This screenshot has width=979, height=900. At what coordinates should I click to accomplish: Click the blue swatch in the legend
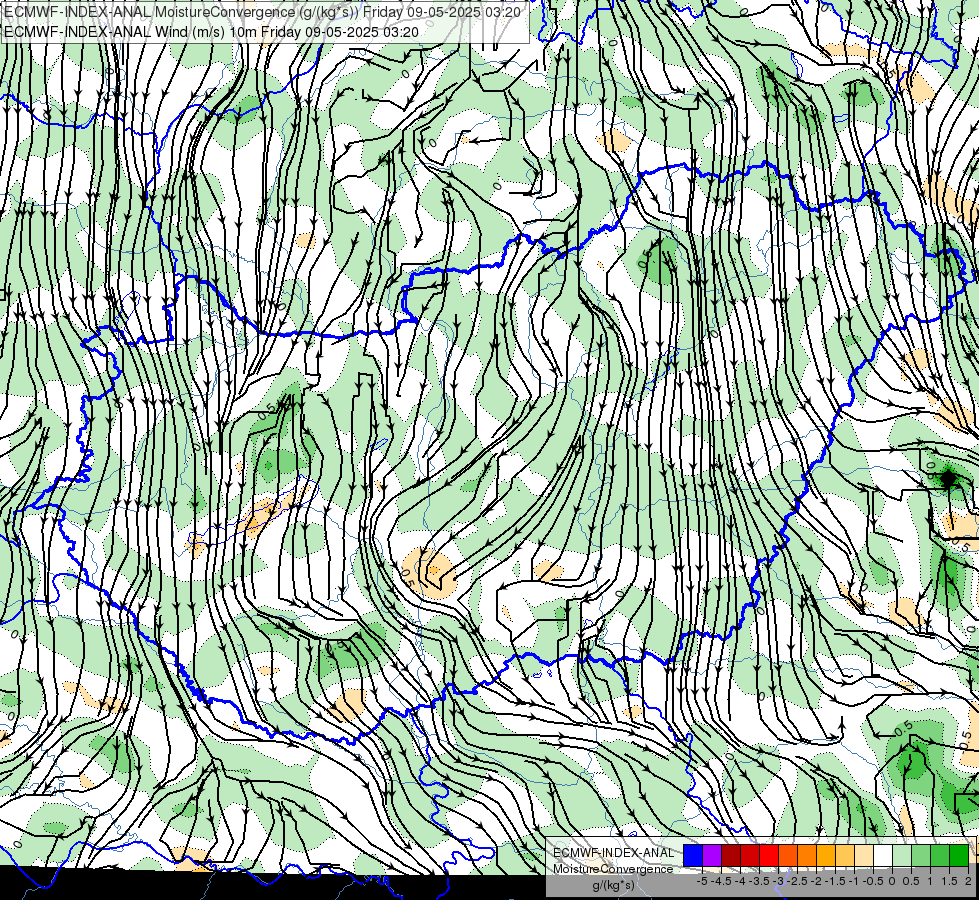tap(693, 855)
